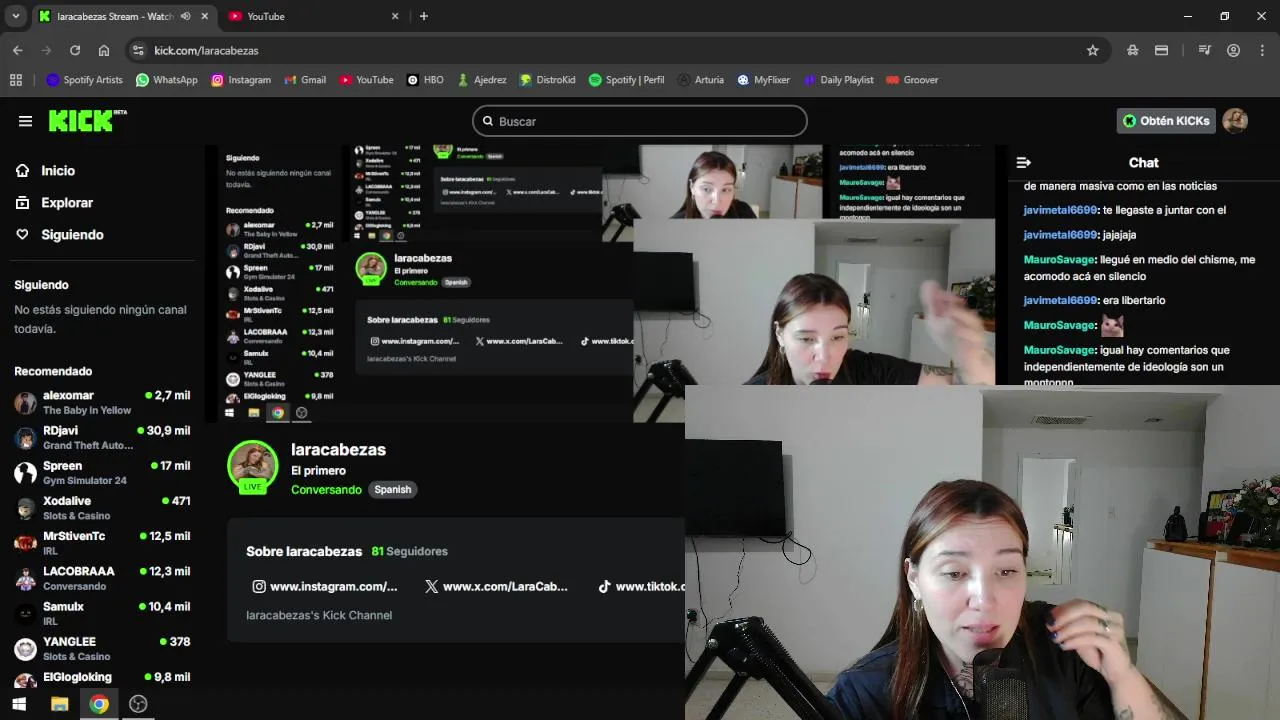Open YouTube bookmark in bookmarks bar

point(366,80)
